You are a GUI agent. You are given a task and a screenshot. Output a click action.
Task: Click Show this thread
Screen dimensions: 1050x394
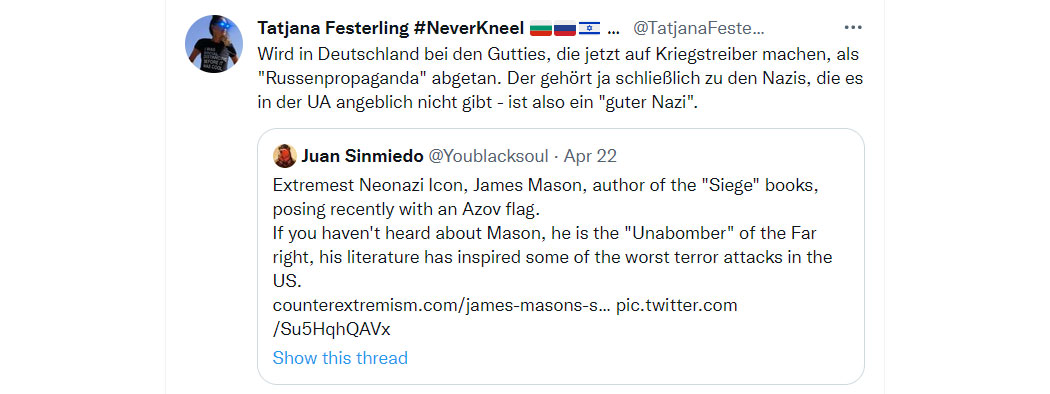(340, 358)
